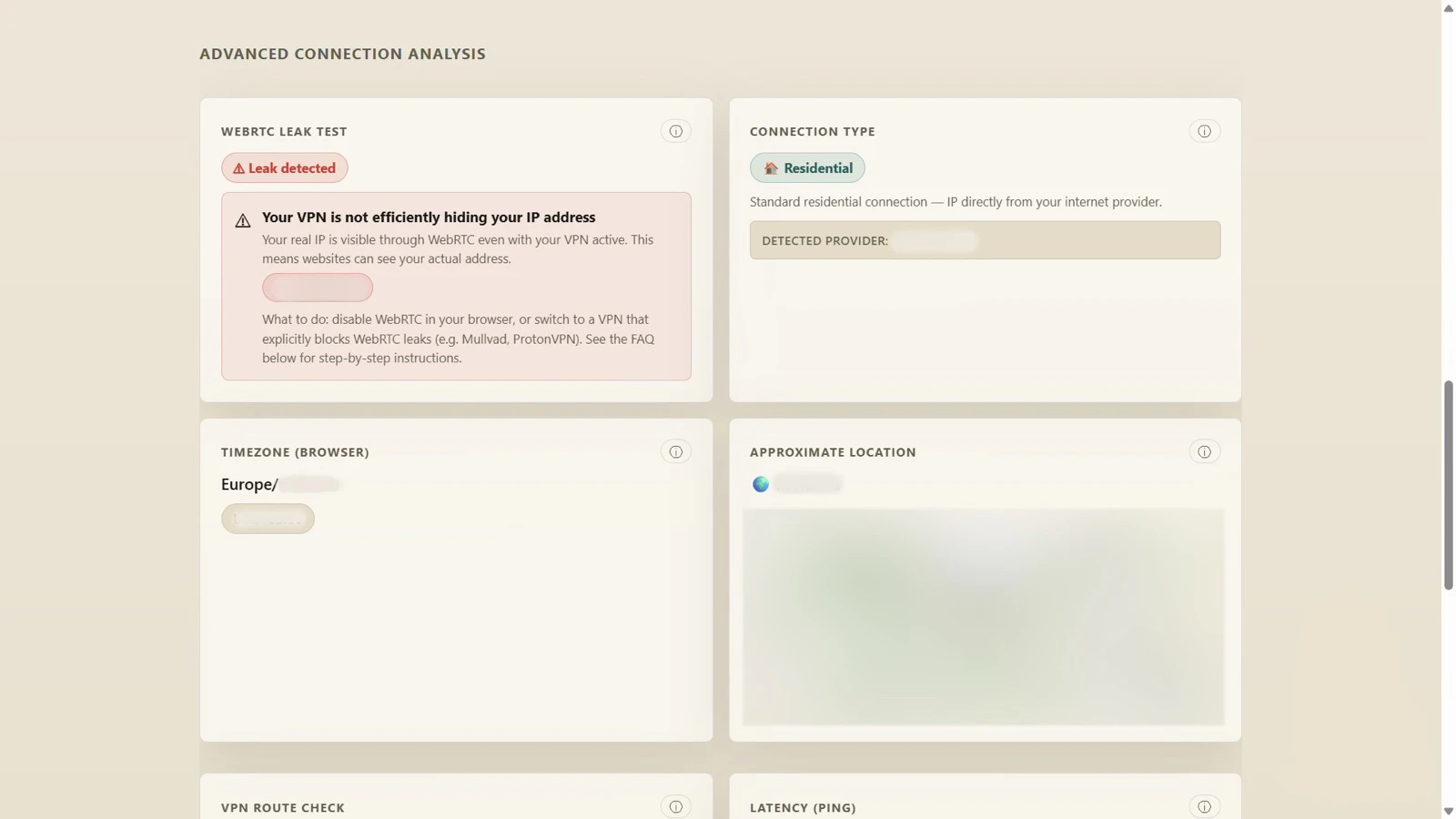Click the 'APPROXIMATE LOCATION' card title

(833, 451)
